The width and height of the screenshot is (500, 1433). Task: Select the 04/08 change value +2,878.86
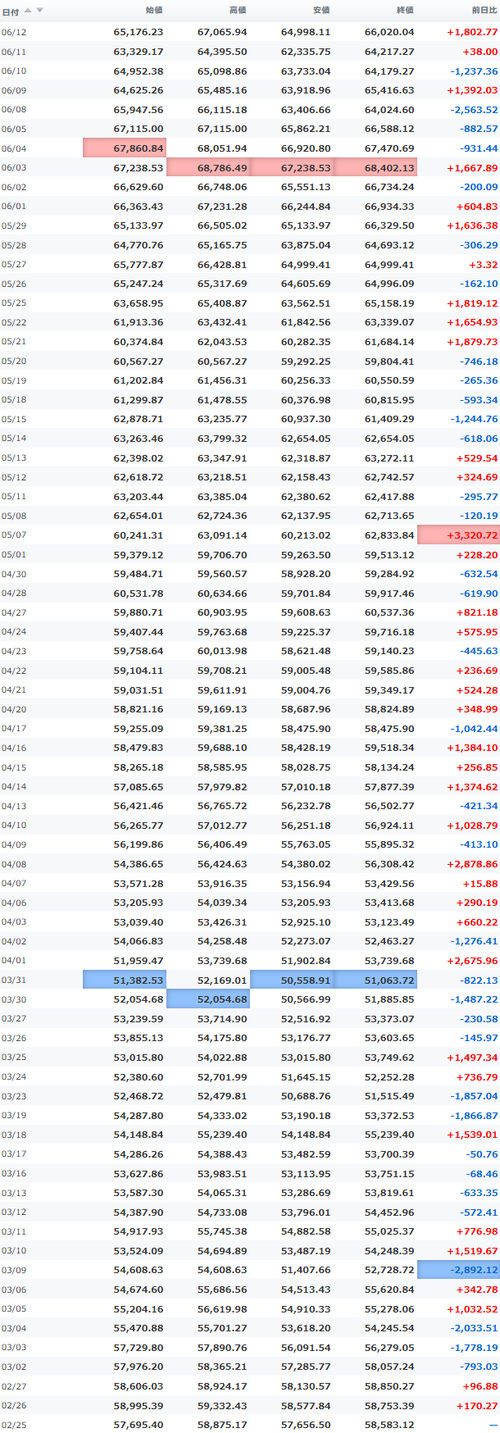tap(472, 865)
